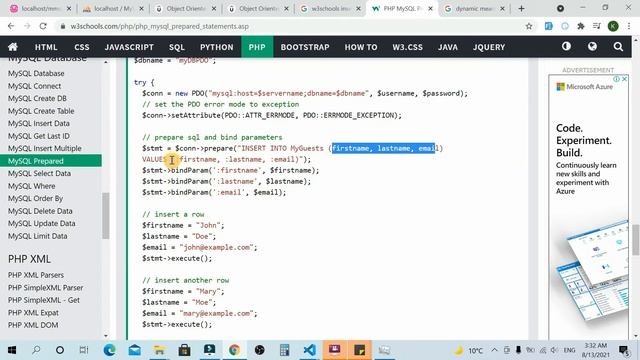Go to the W3Schools home icon

(x=13, y=47)
